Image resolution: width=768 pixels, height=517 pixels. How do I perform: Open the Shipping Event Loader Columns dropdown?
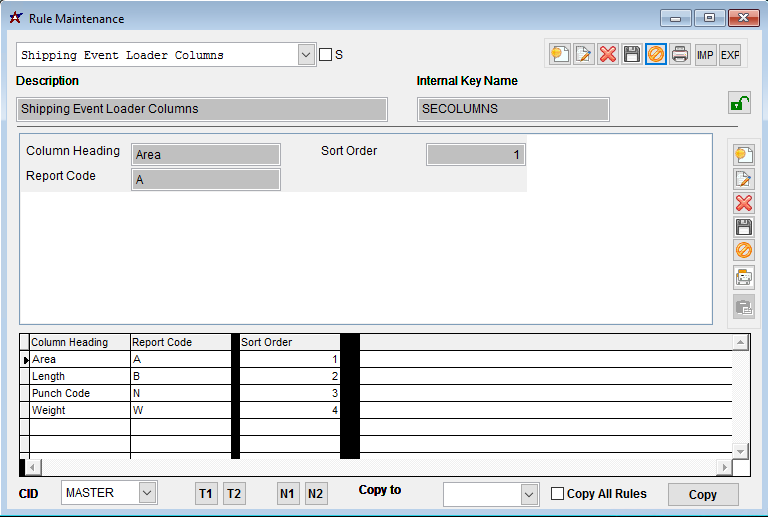tap(306, 54)
